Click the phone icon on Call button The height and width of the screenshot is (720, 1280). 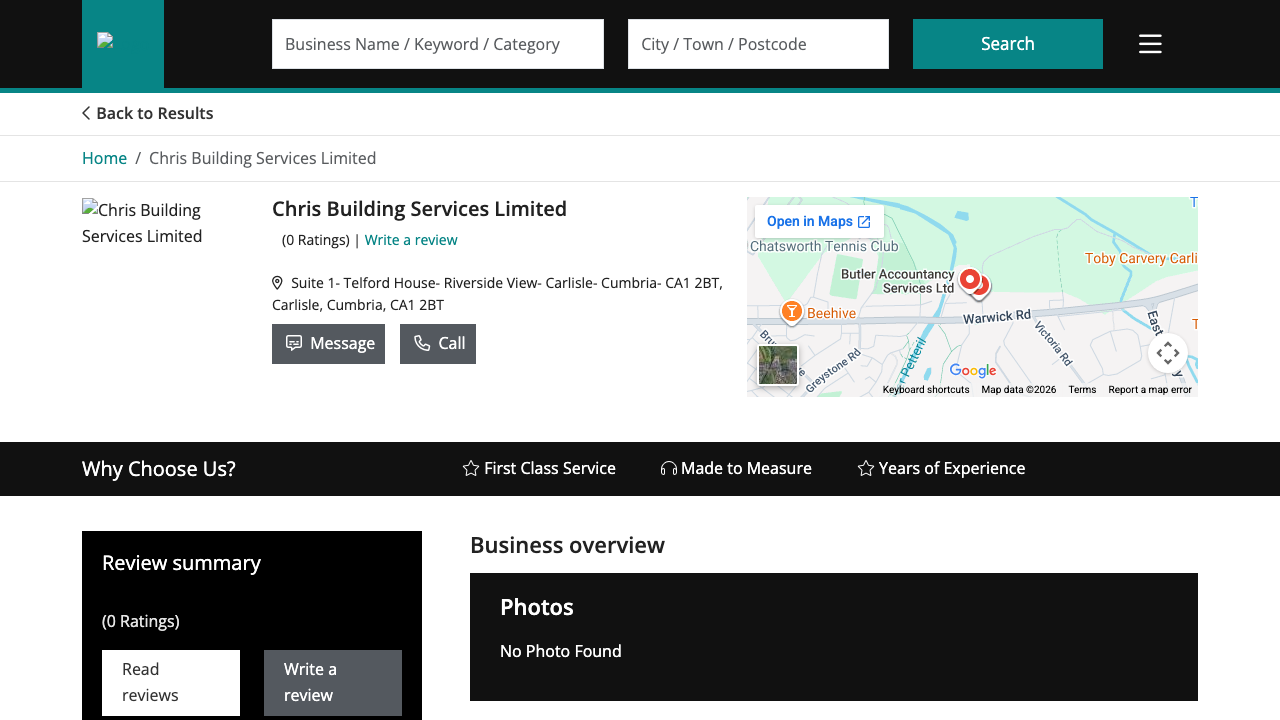click(x=423, y=343)
